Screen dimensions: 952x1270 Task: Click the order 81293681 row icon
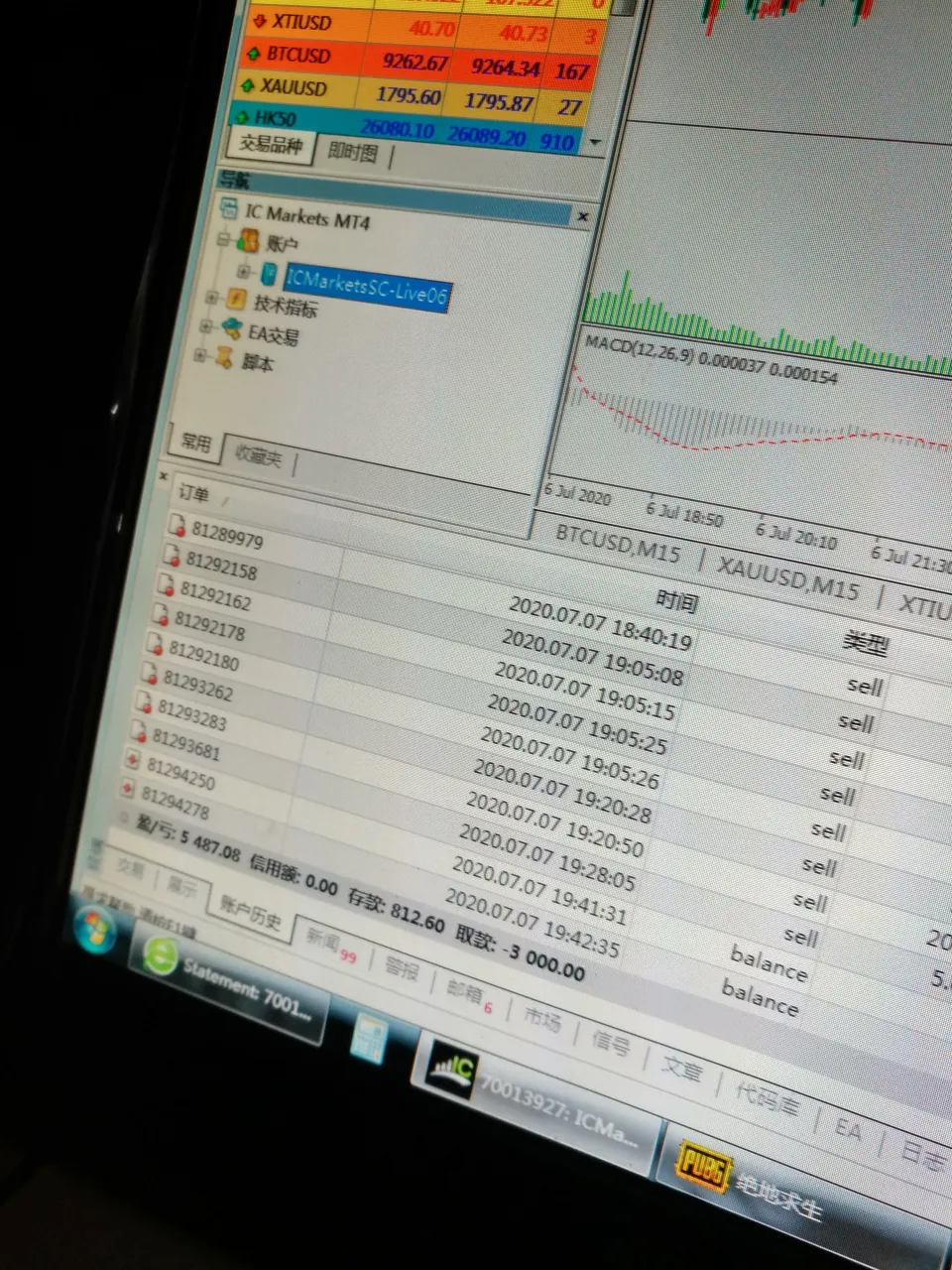tap(139, 731)
